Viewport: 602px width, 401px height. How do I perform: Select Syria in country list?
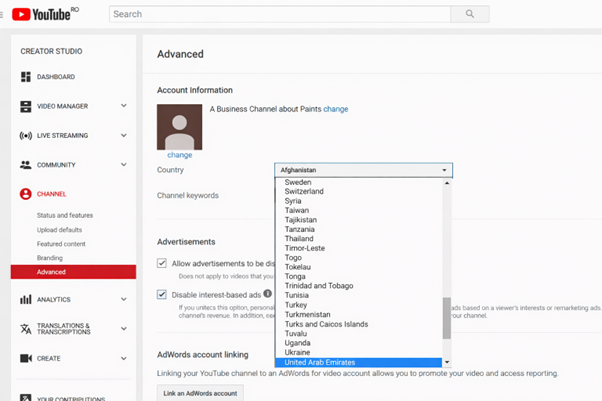click(359, 201)
